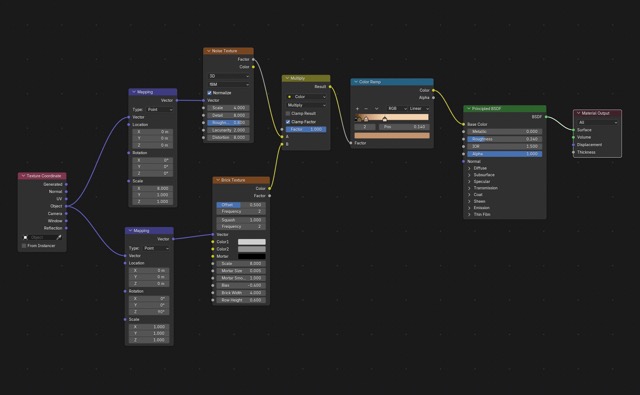
Task: Expand the Coat panel
Action: pyautogui.click(x=469, y=195)
